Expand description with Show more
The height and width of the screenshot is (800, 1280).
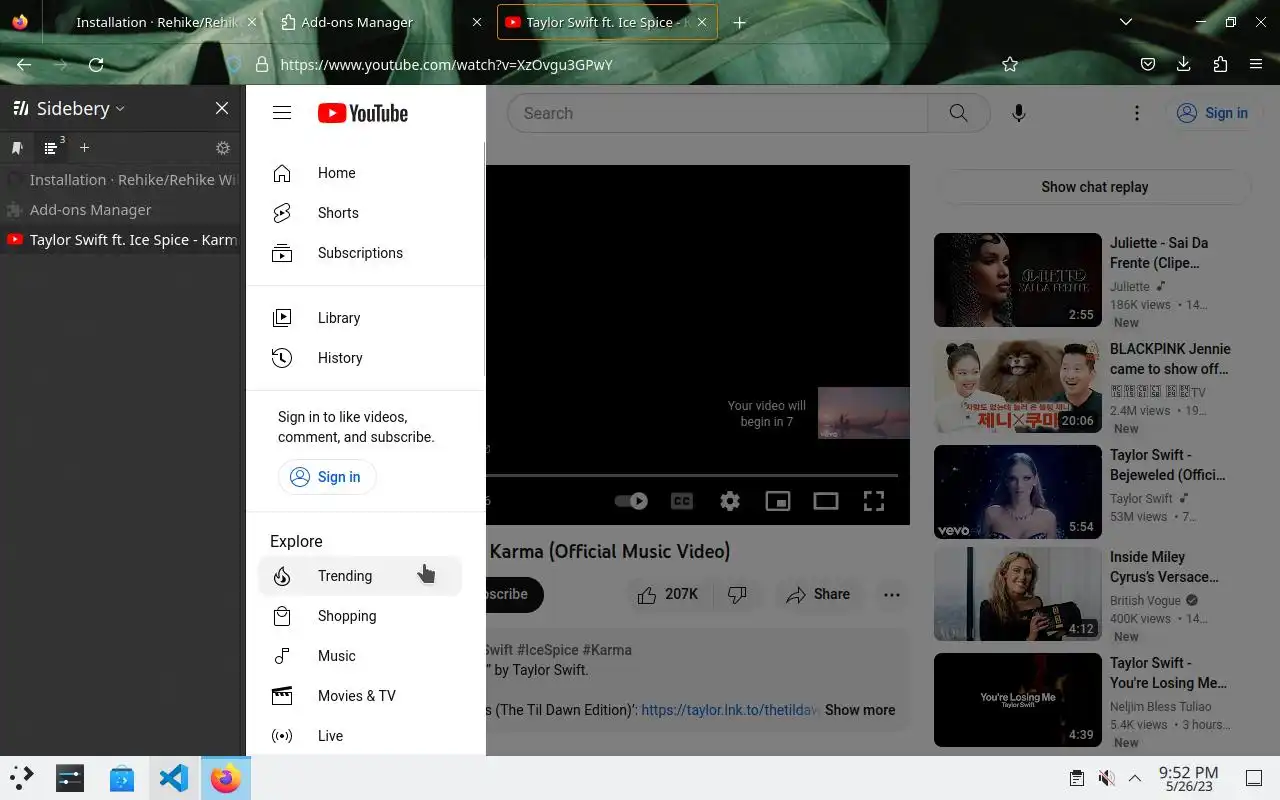860,710
